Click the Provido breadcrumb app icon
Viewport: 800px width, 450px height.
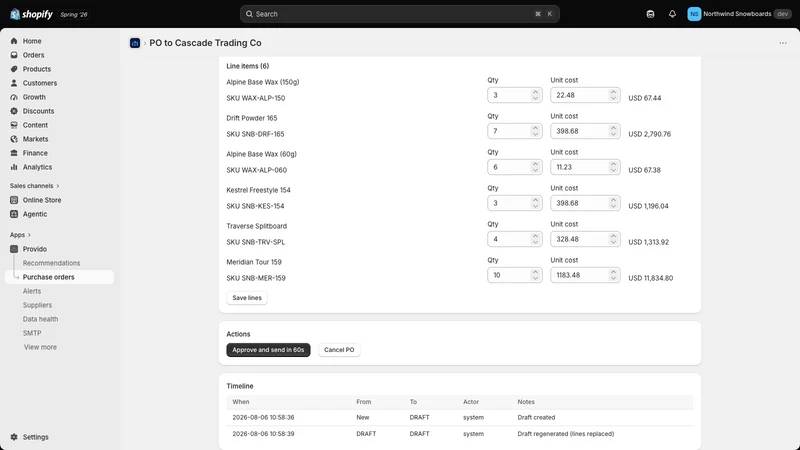coord(135,43)
